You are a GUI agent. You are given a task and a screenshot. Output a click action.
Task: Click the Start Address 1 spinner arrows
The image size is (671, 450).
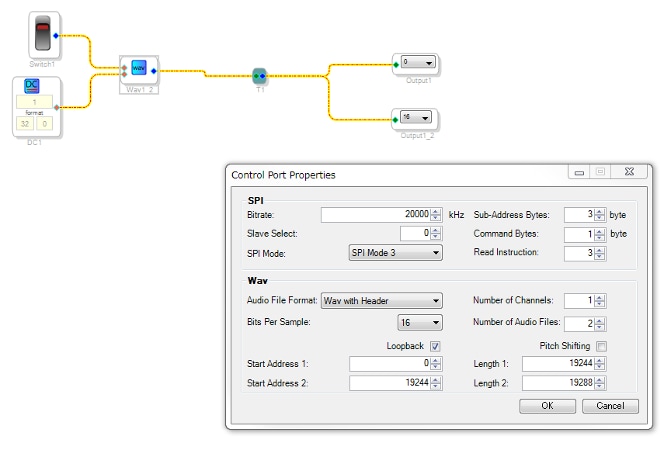coord(436,364)
